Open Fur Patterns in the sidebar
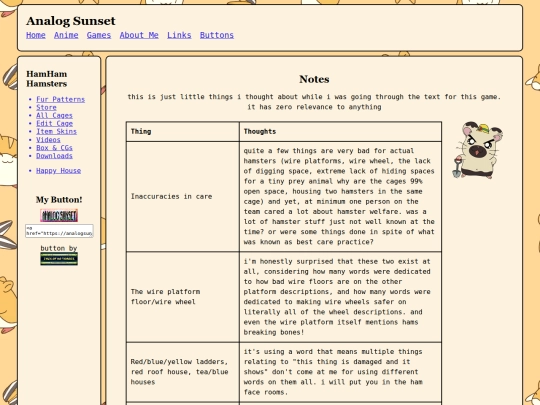This screenshot has width=540, height=405. click(61, 100)
